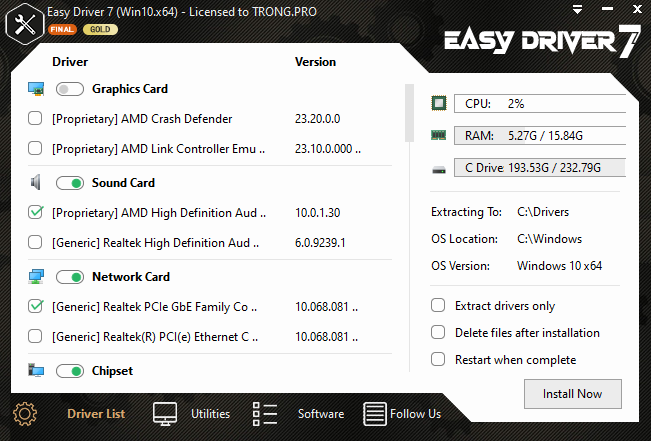Turn off the Network Card toggle
Image resolution: width=652 pixels, height=442 pixels.
(x=70, y=277)
